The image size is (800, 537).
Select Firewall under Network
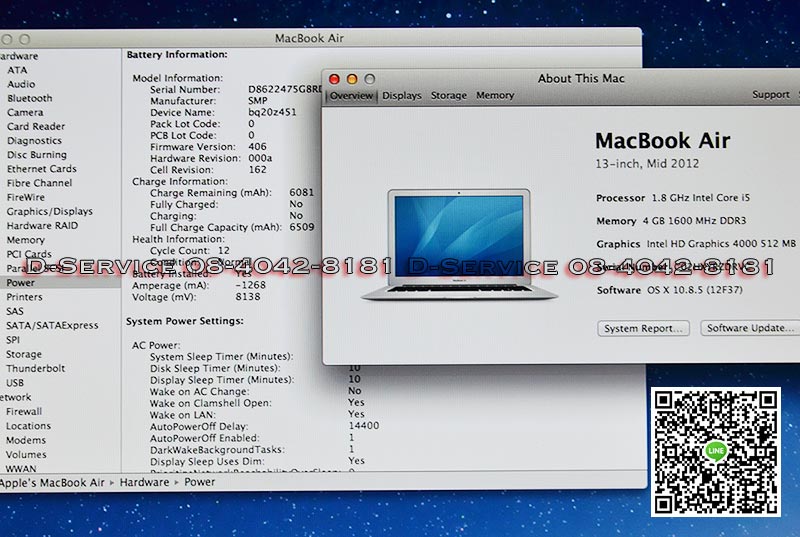click(24, 412)
